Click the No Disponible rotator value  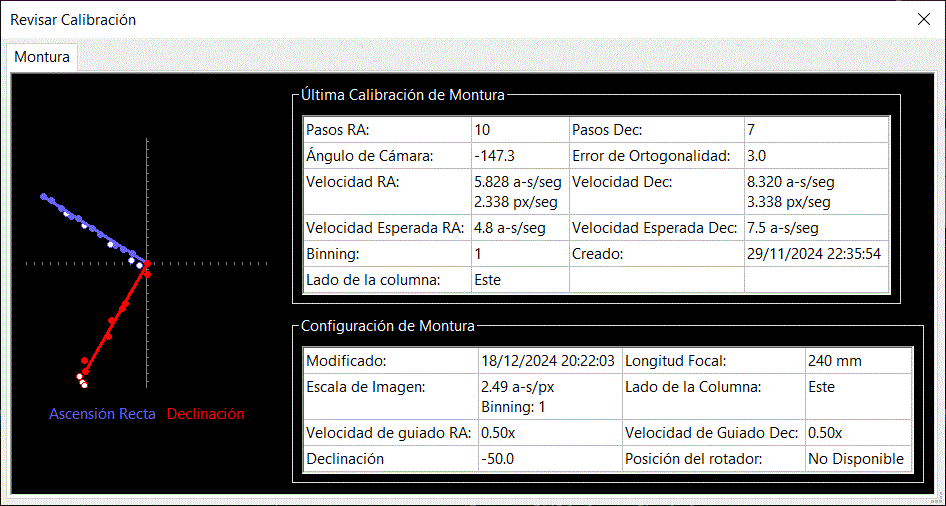pyautogui.click(x=856, y=459)
